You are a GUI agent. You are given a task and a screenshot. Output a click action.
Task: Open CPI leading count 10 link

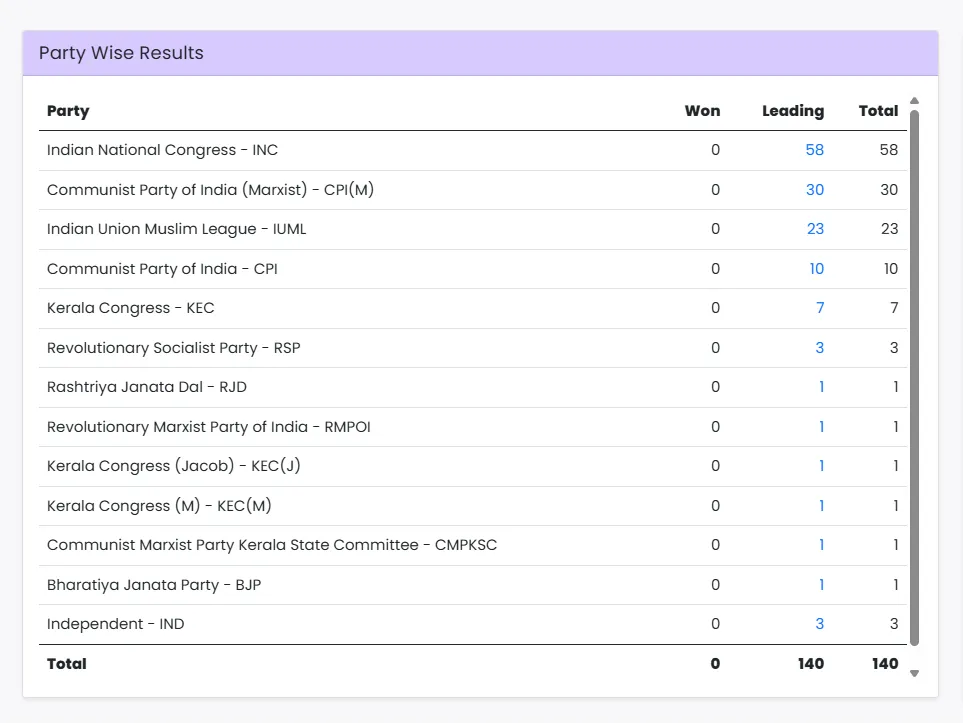pyautogui.click(x=816, y=269)
